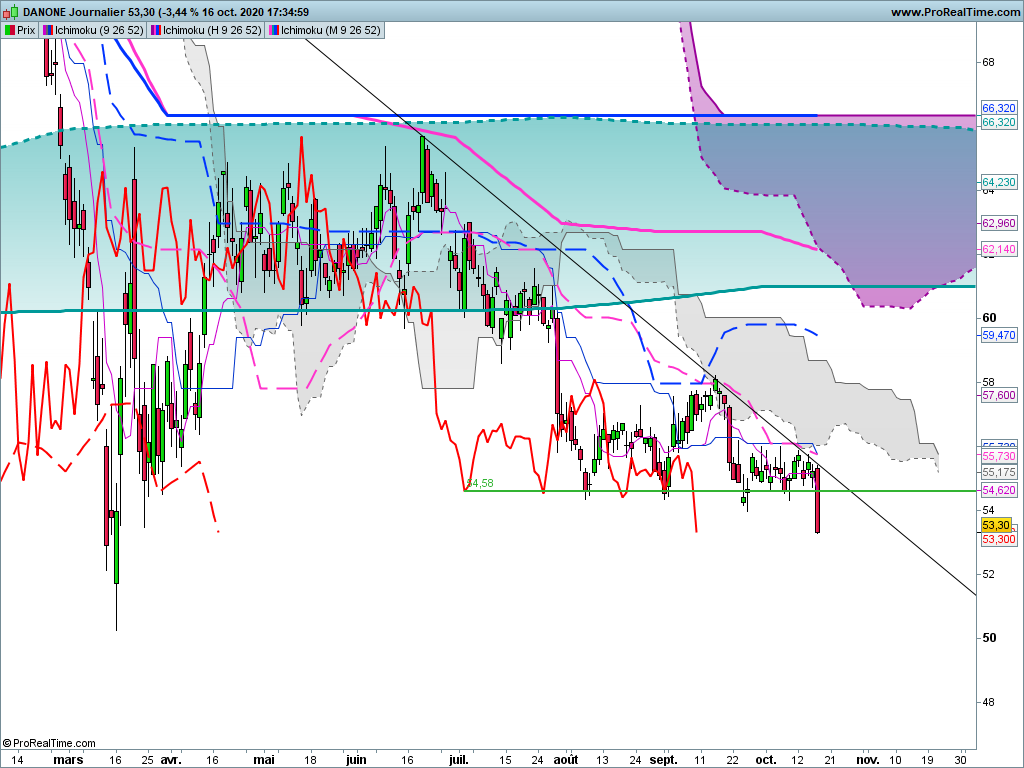Open Ichimoku (H 9 26 52) indicator settings

[x=212, y=30]
